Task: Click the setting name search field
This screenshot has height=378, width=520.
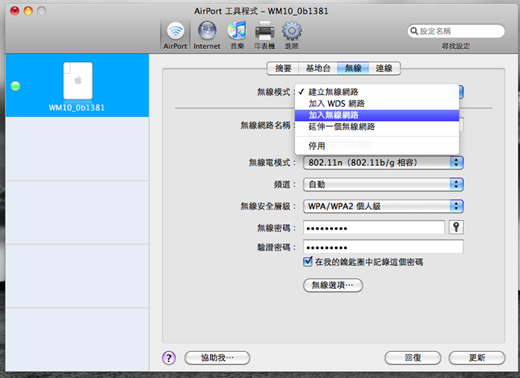Action: [456, 31]
